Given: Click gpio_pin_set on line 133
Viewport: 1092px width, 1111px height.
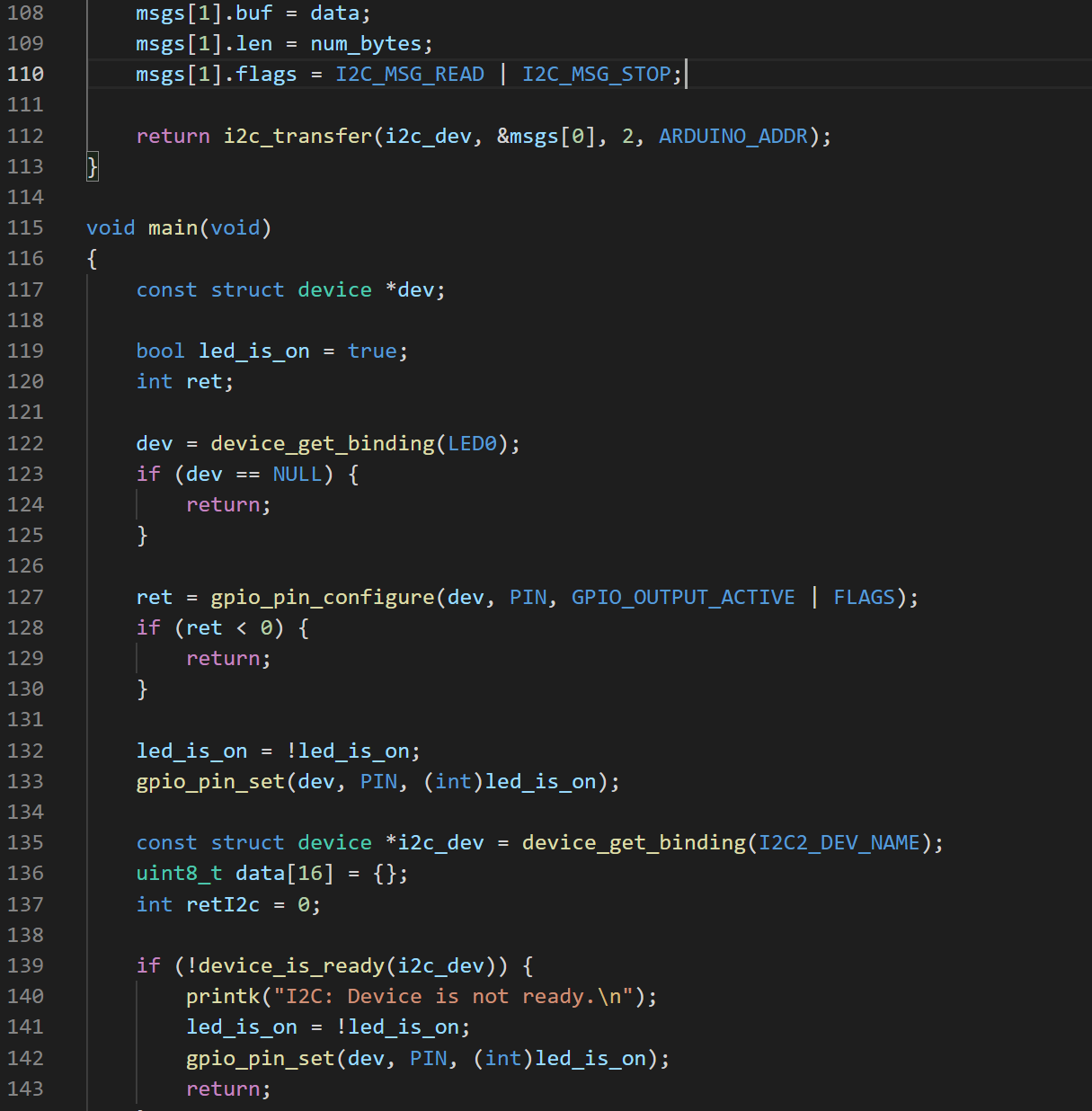Looking at the screenshot, I should pyautogui.click(x=210, y=781).
